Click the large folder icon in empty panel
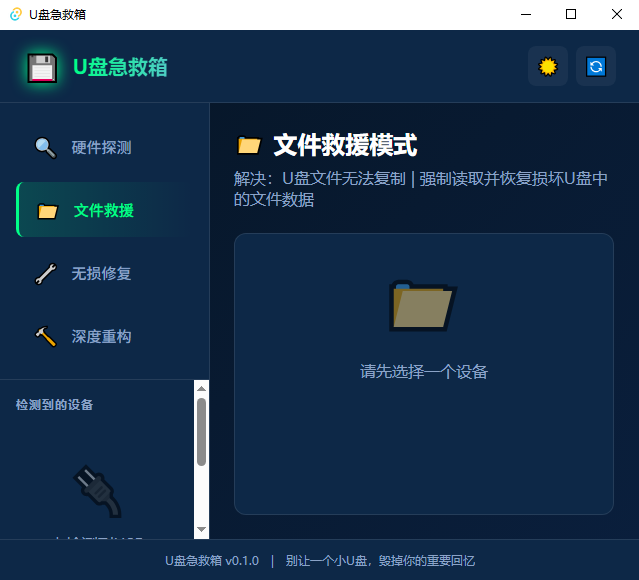This screenshot has height=580, width=639. tap(423, 305)
